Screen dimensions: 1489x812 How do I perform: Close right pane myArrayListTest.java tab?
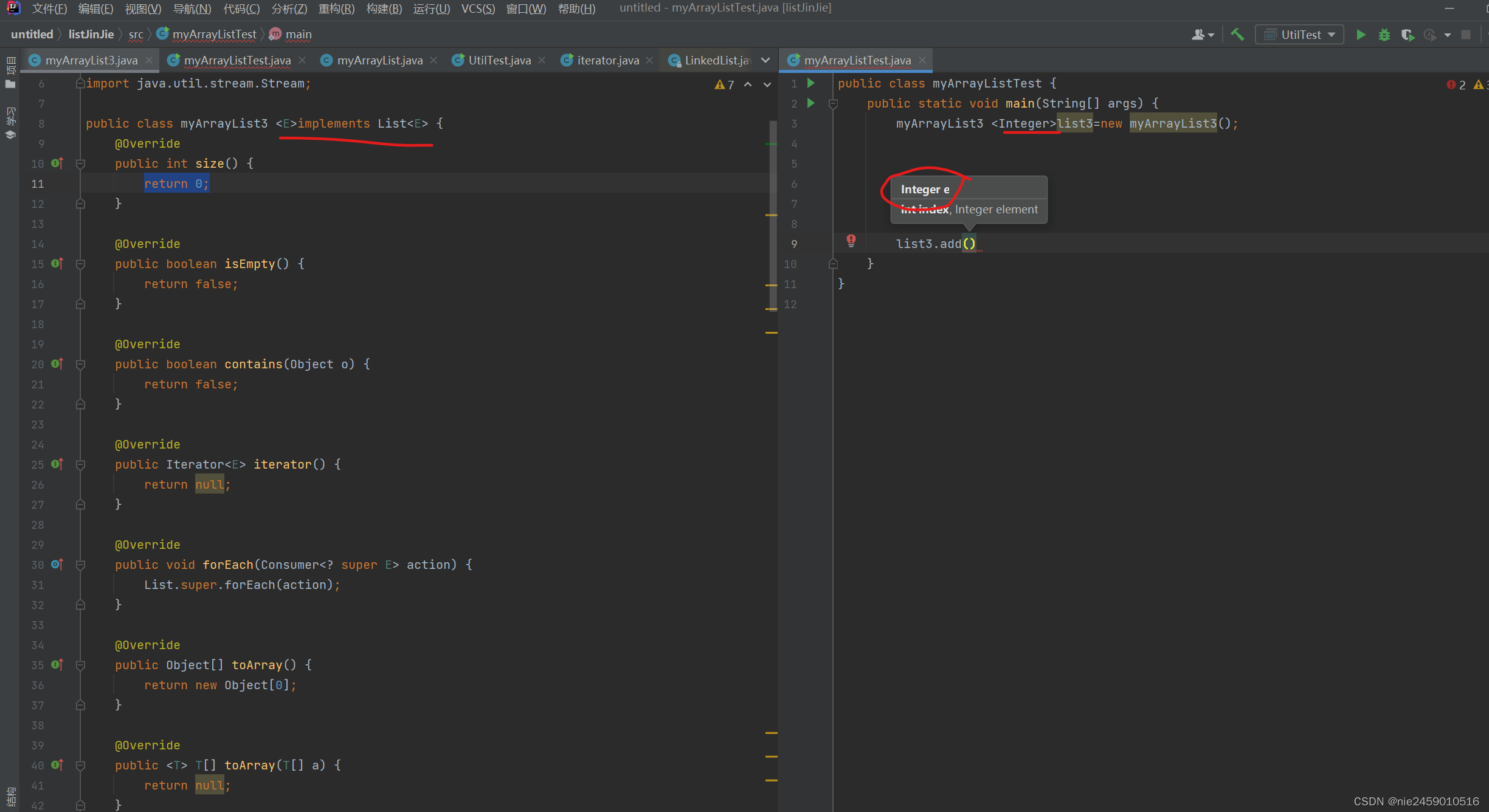922,60
